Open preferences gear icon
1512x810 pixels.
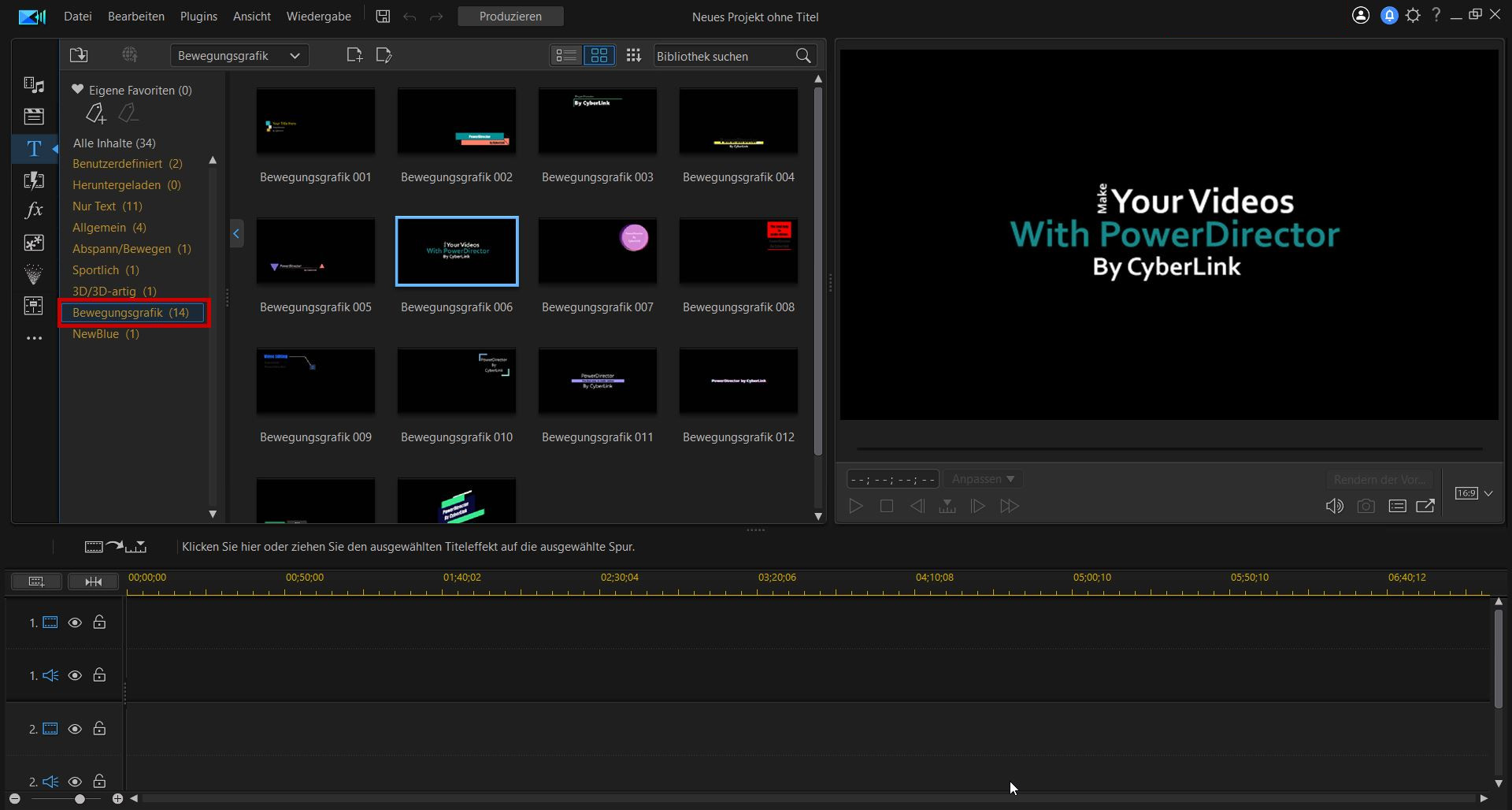click(1414, 16)
